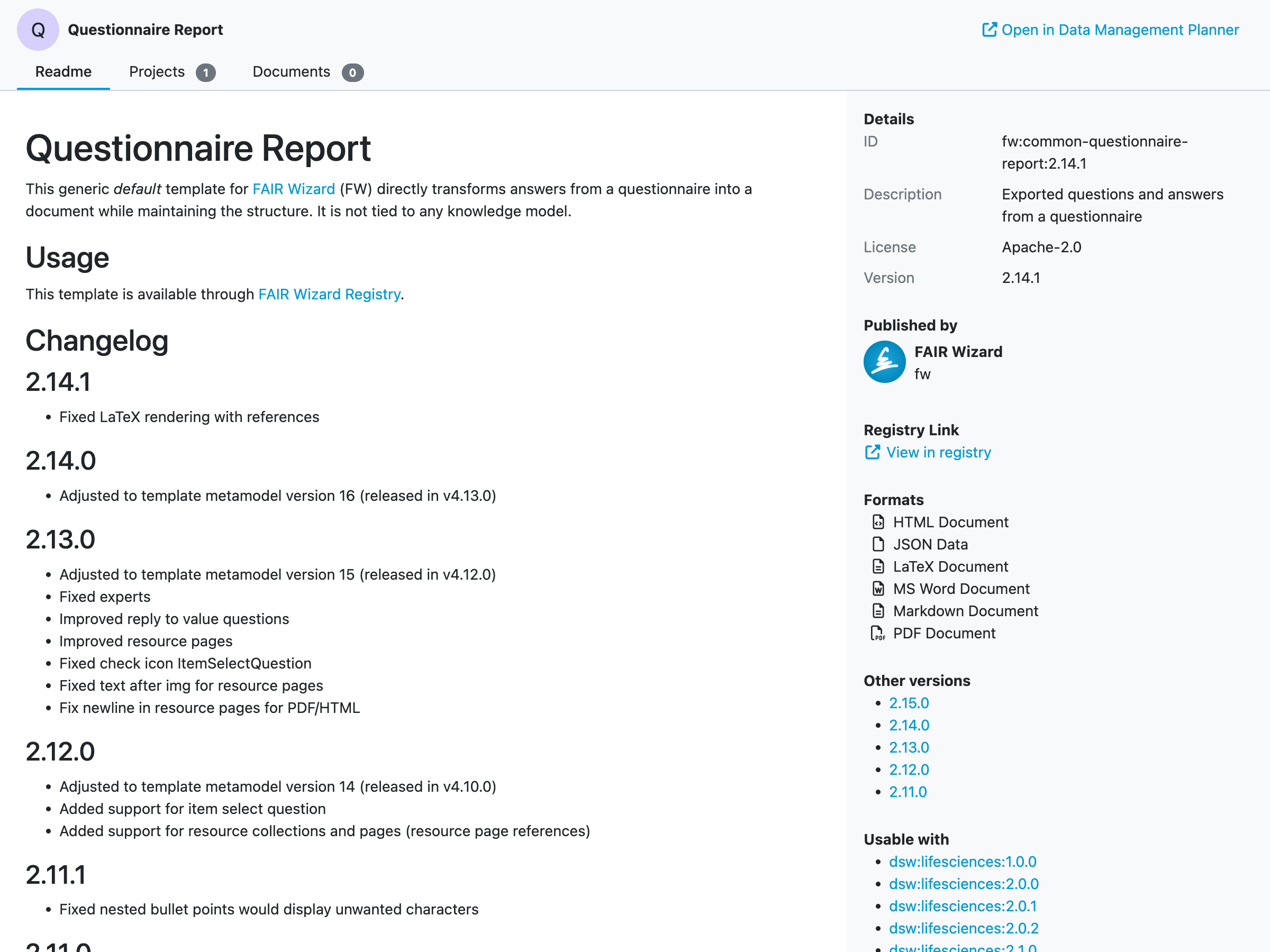The height and width of the screenshot is (952, 1270).
Task: Click the LaTeX Document format label
Action: pos(951,567)
